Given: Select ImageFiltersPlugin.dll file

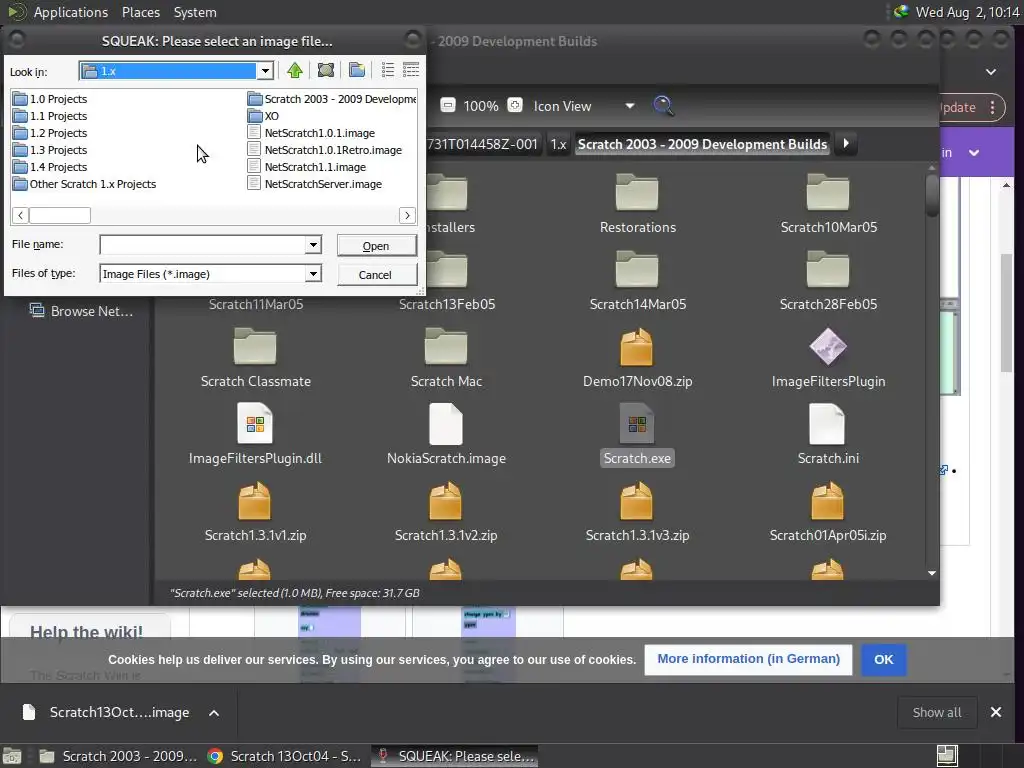Looking at the screenshot, I should coord(255,436).
